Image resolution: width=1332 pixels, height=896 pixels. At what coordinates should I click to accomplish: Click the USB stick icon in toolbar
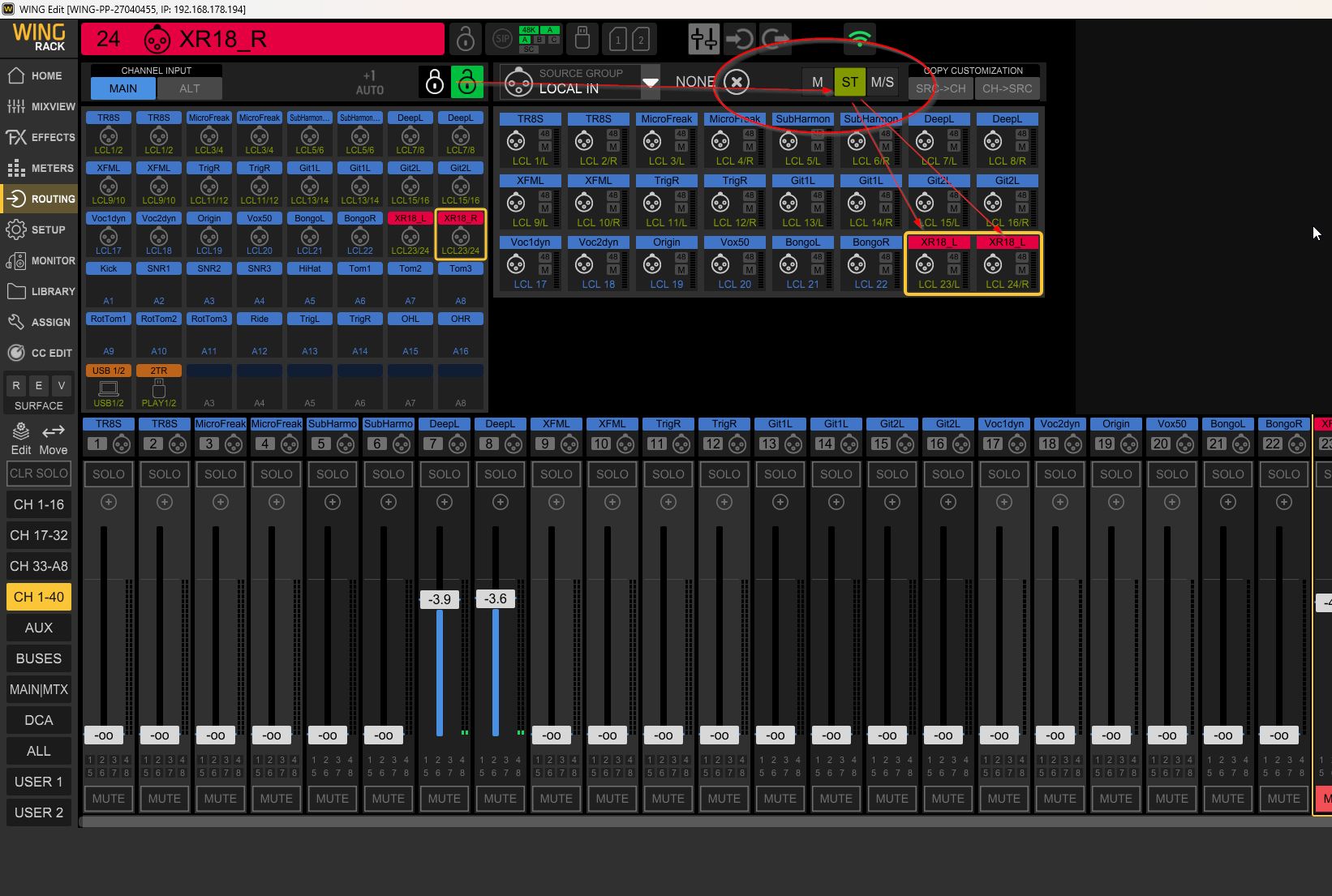point(582,38)
